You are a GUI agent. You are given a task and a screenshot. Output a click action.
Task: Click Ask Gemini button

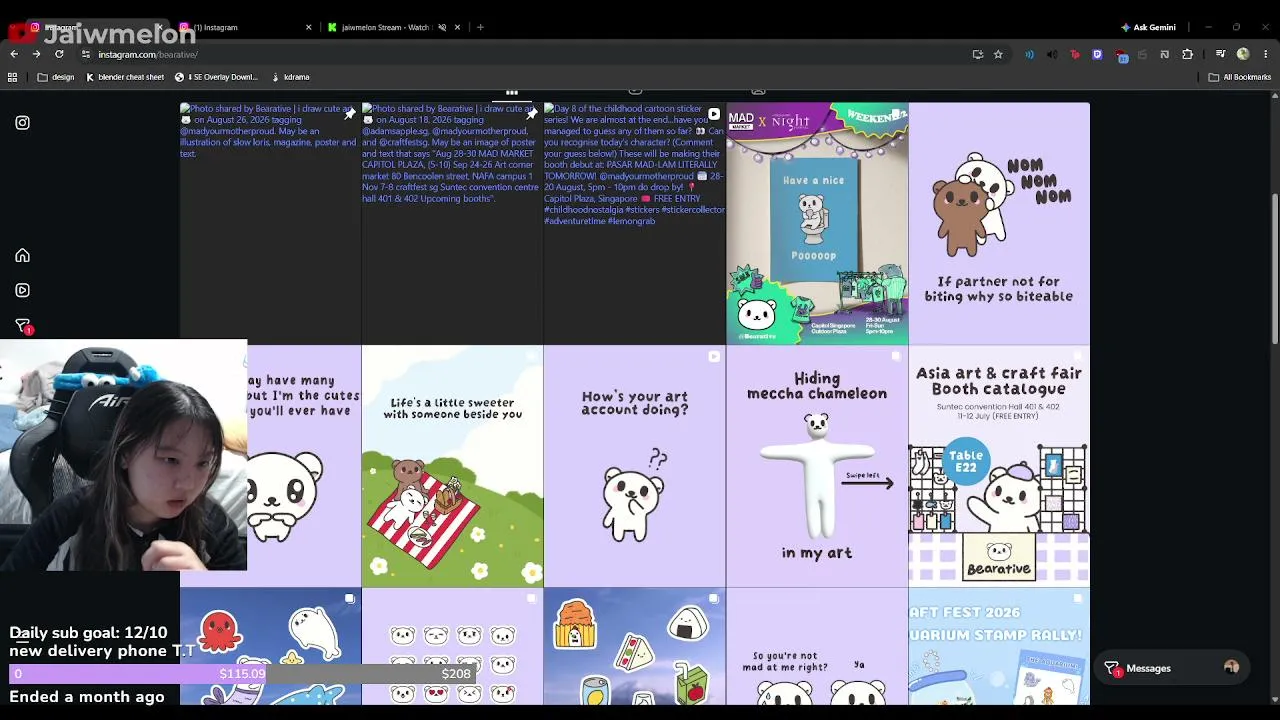pos(1148,27)
